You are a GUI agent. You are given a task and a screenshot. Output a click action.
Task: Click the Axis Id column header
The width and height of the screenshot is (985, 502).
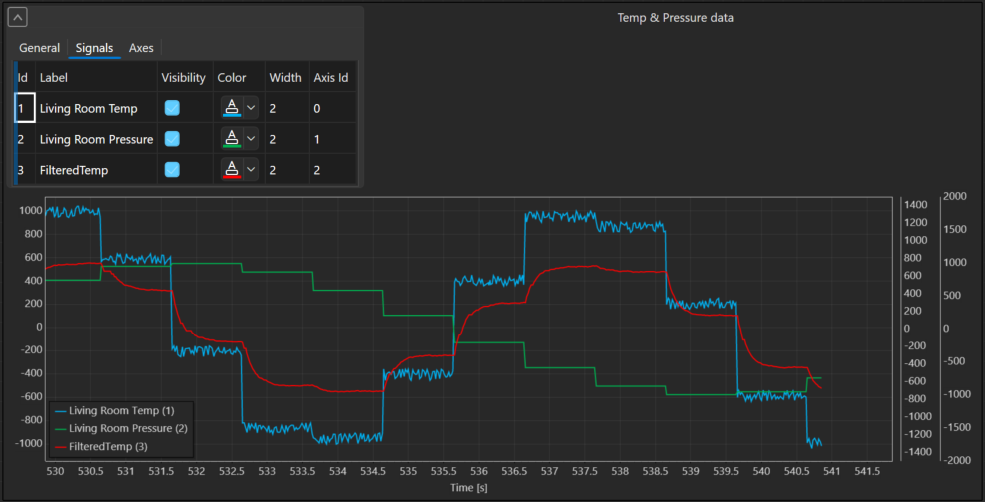[x=332, y=77]
